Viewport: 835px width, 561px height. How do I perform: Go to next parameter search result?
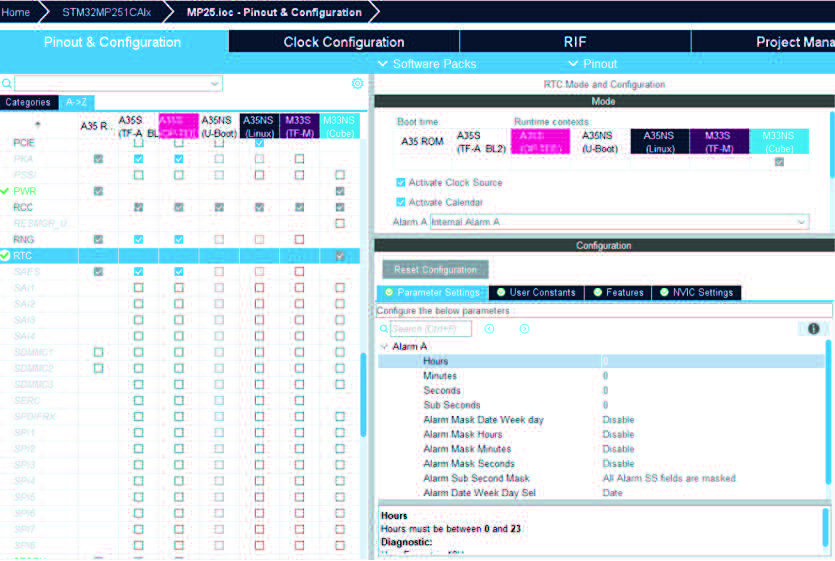click(525, 329)
